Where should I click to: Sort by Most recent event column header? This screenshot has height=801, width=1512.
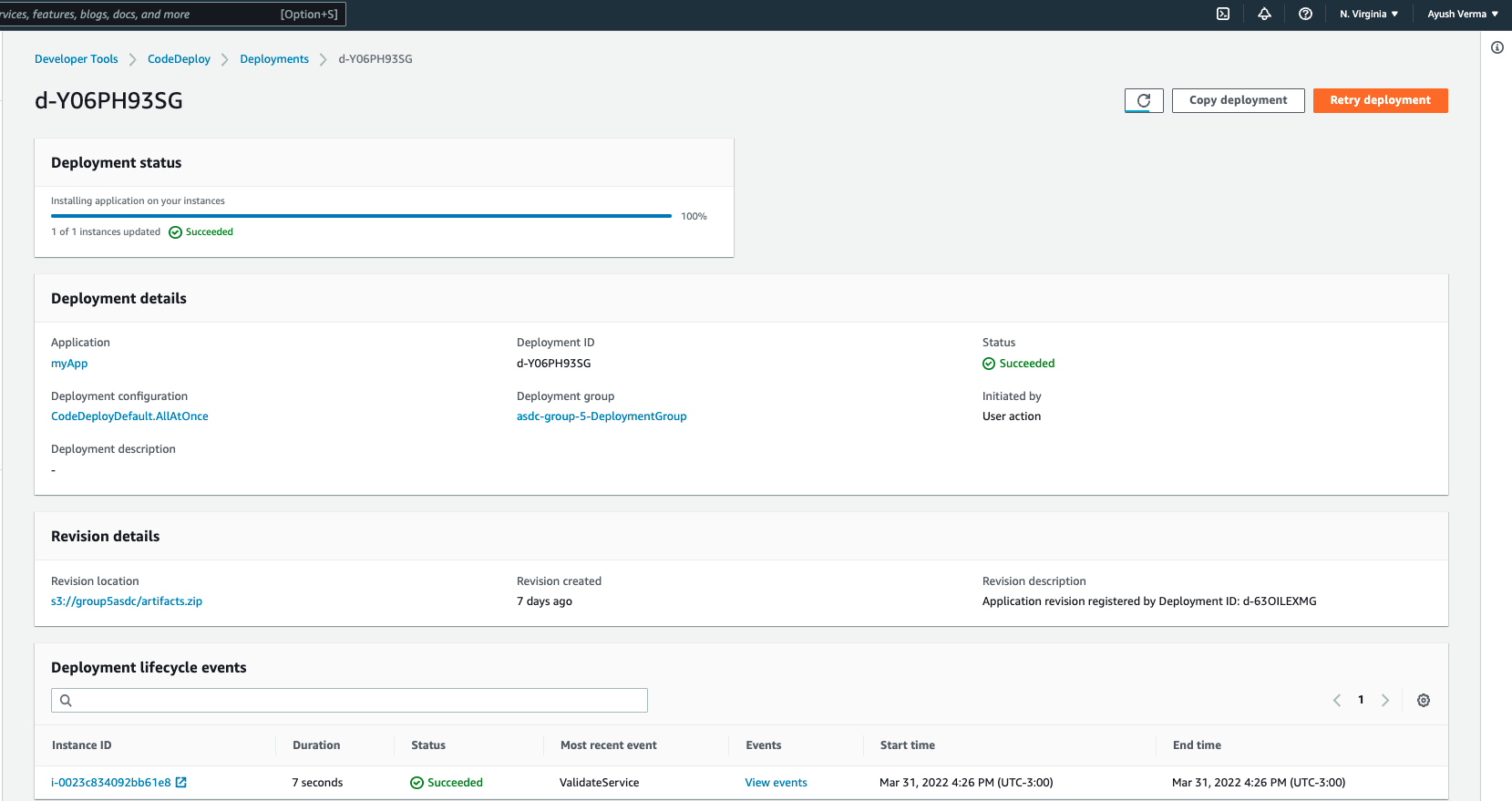(x=609, y=745)
